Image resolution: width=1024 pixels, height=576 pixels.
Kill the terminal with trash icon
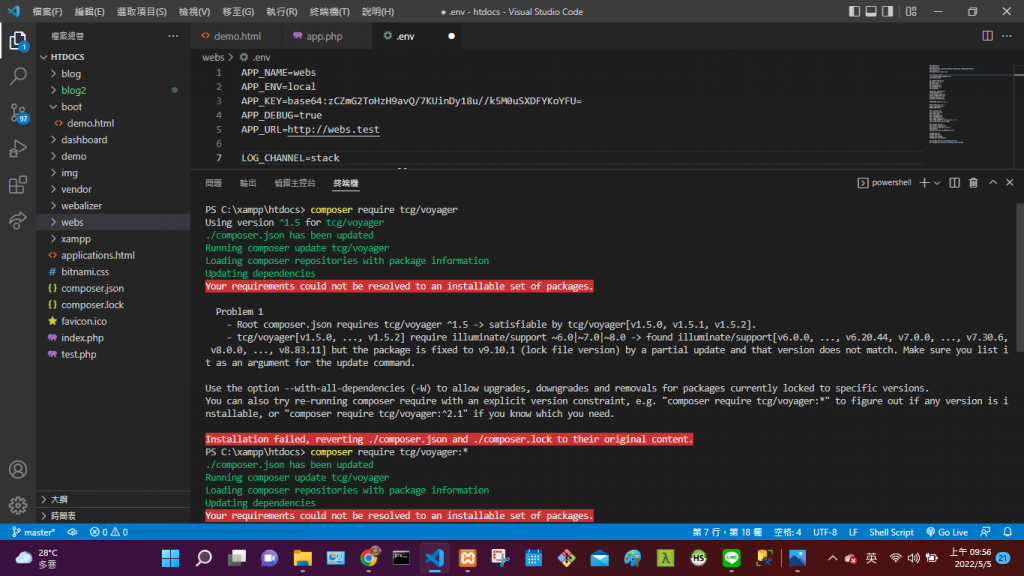(974, 183)
